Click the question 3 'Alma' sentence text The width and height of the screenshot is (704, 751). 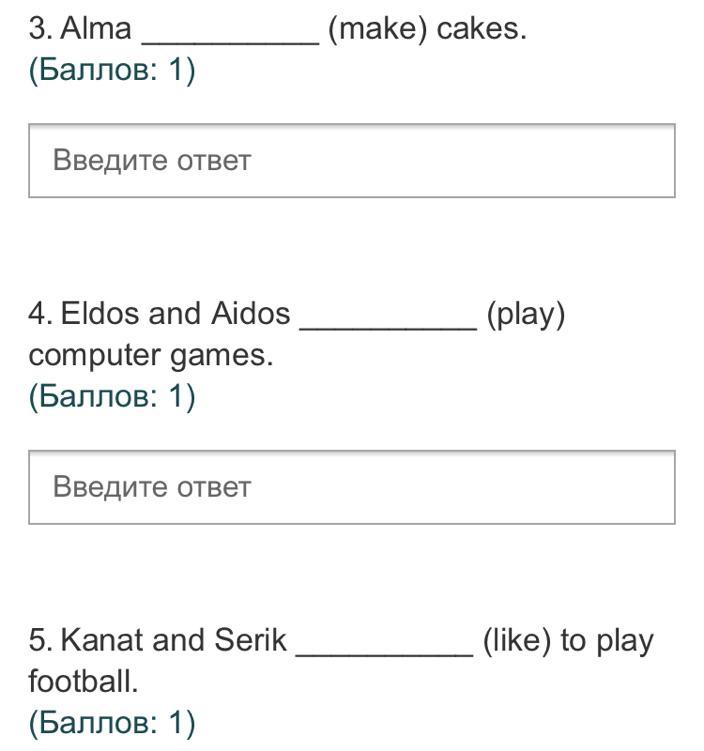coord(96,29)
